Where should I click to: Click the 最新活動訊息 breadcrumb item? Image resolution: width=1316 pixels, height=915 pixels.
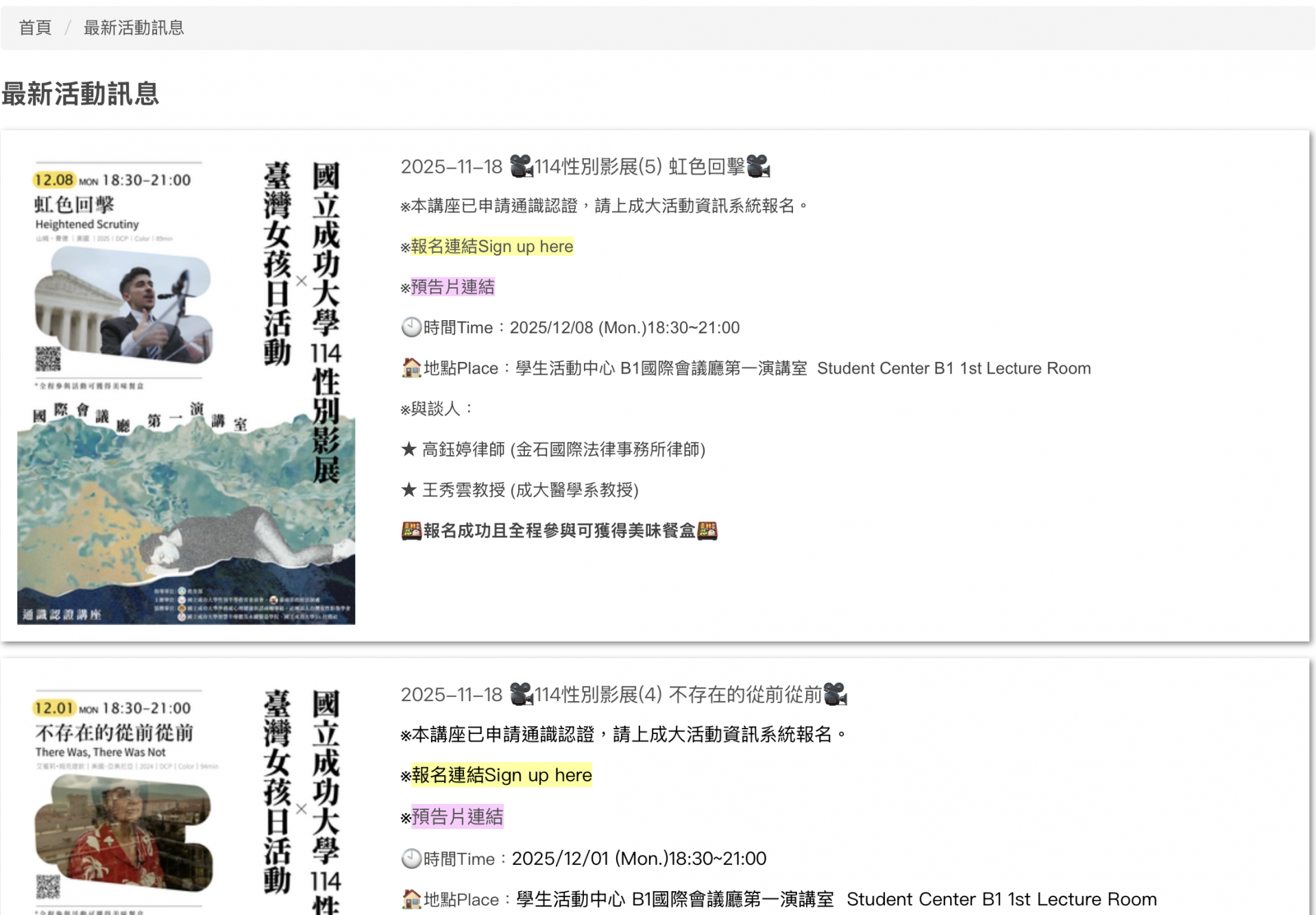(134, 27)
